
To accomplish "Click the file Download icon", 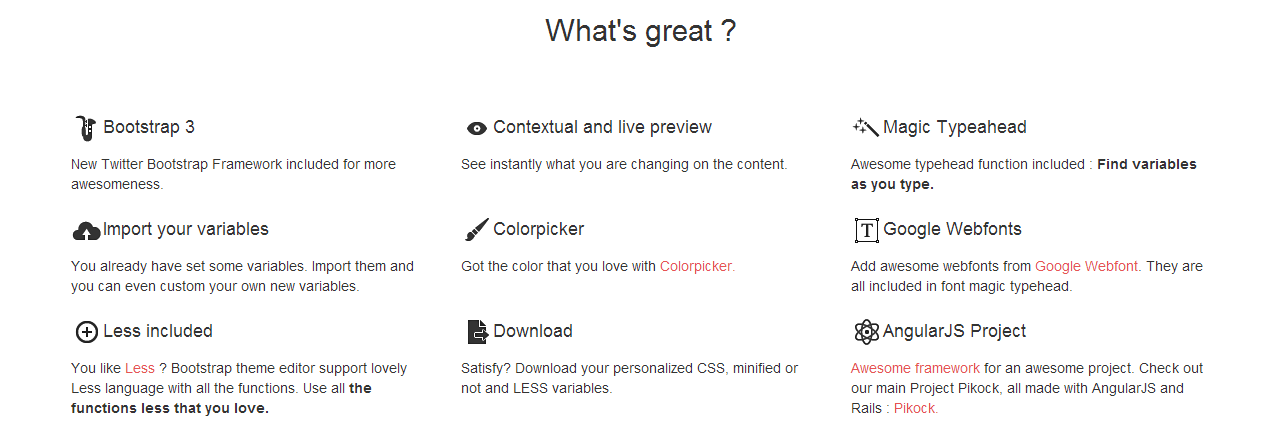I will pyautogui.click(x=477, y=332).
